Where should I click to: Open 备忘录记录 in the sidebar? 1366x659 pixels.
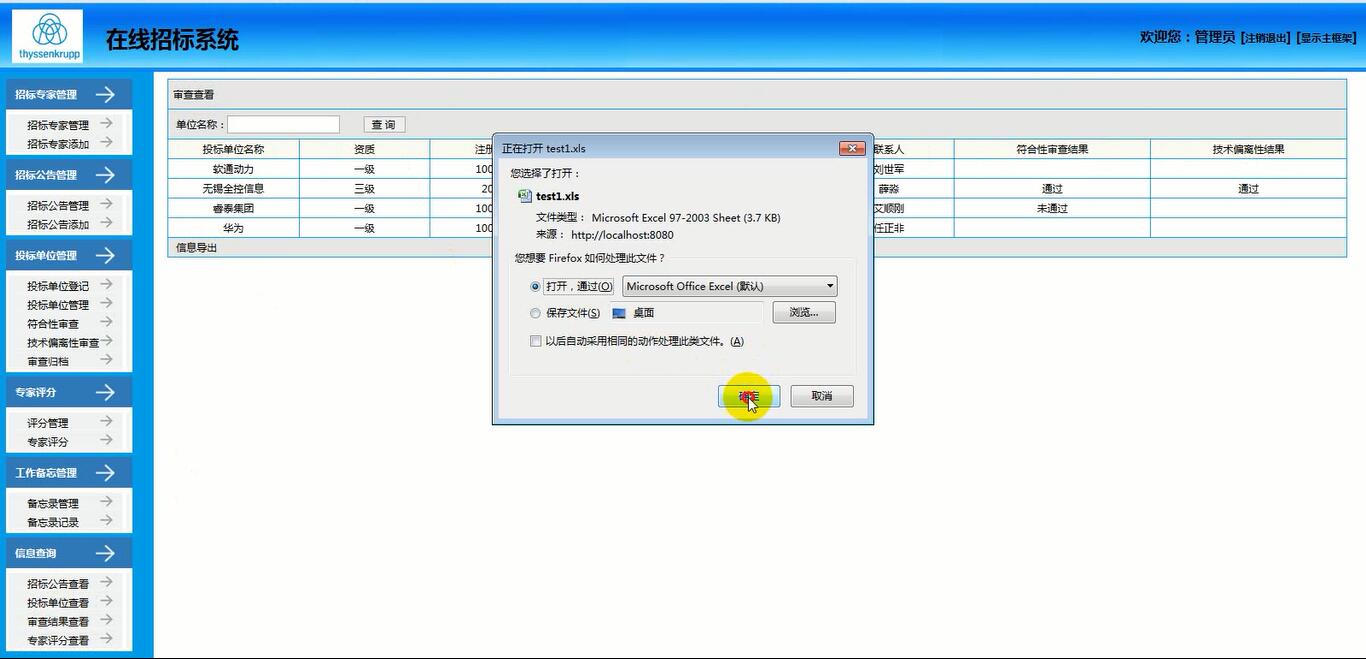point(53,522)
